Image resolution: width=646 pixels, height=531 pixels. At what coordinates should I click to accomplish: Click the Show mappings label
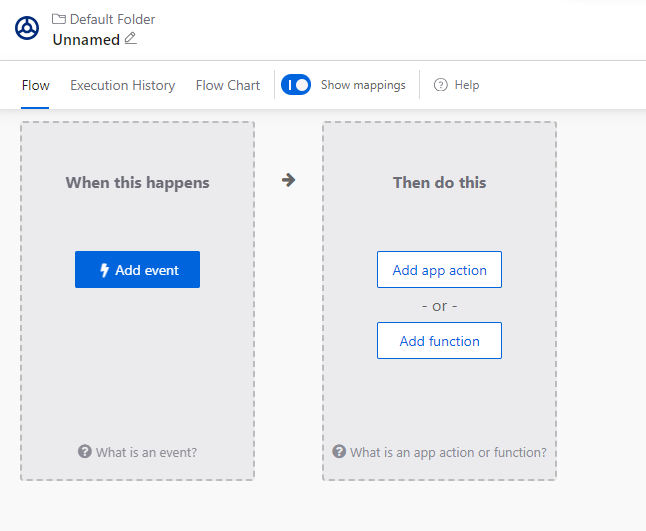pyautogui.click(x=363, y=85)
